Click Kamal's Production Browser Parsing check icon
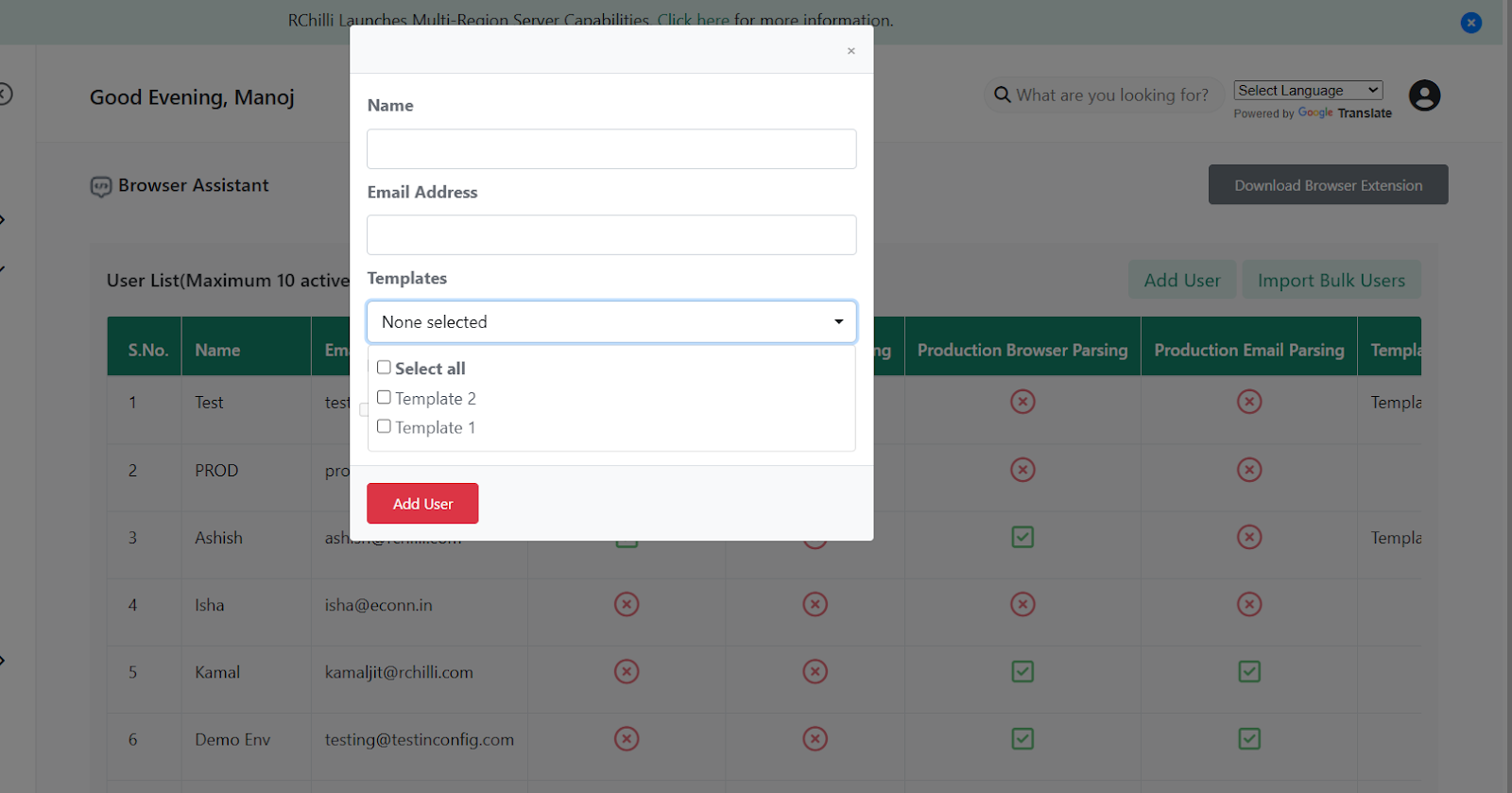 (1022, 672)
